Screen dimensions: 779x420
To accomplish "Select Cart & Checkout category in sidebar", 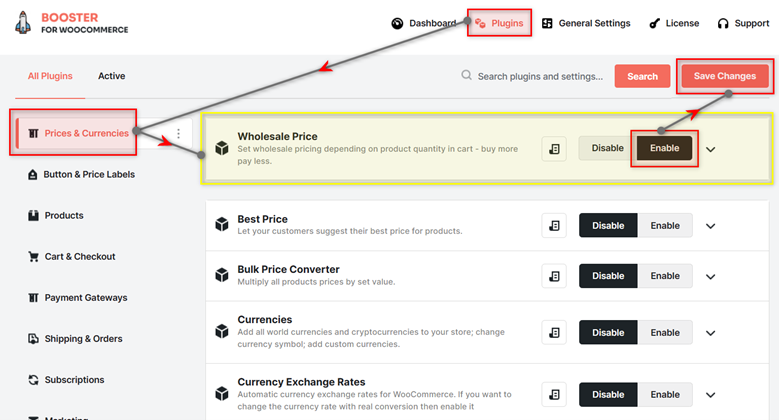I will [72, 256].
